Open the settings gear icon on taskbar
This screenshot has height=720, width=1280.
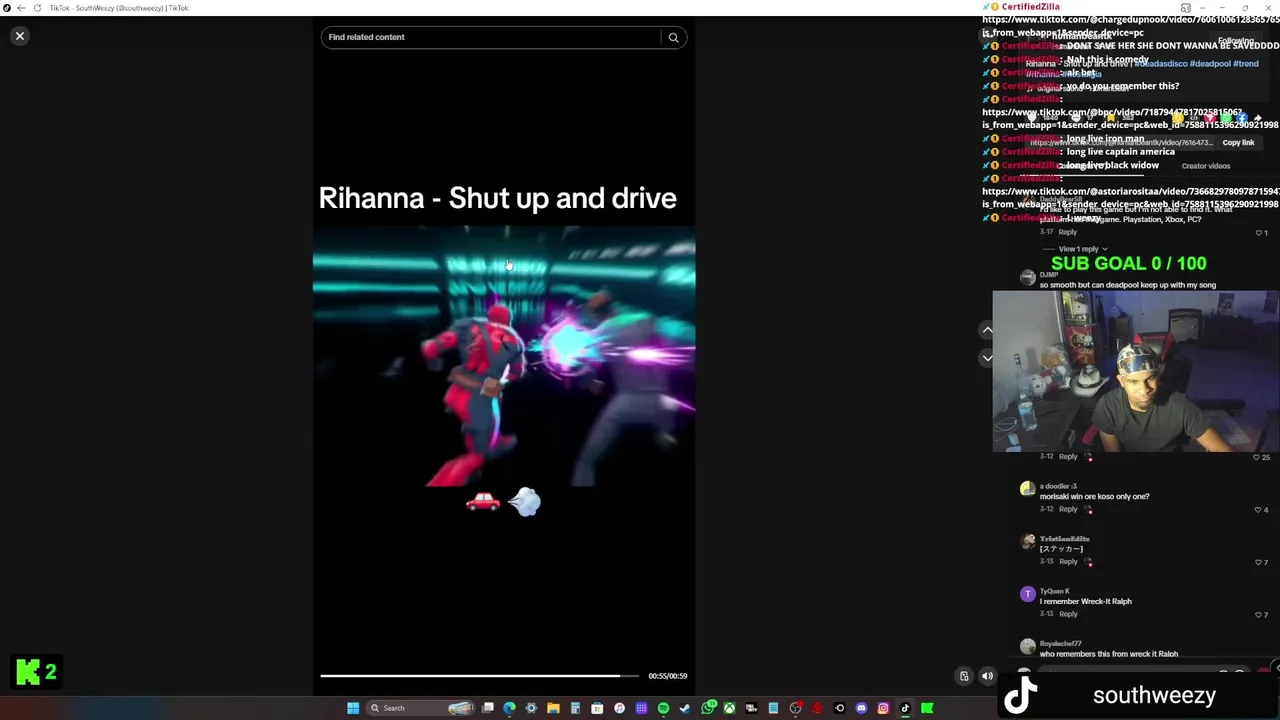point(531,708)
